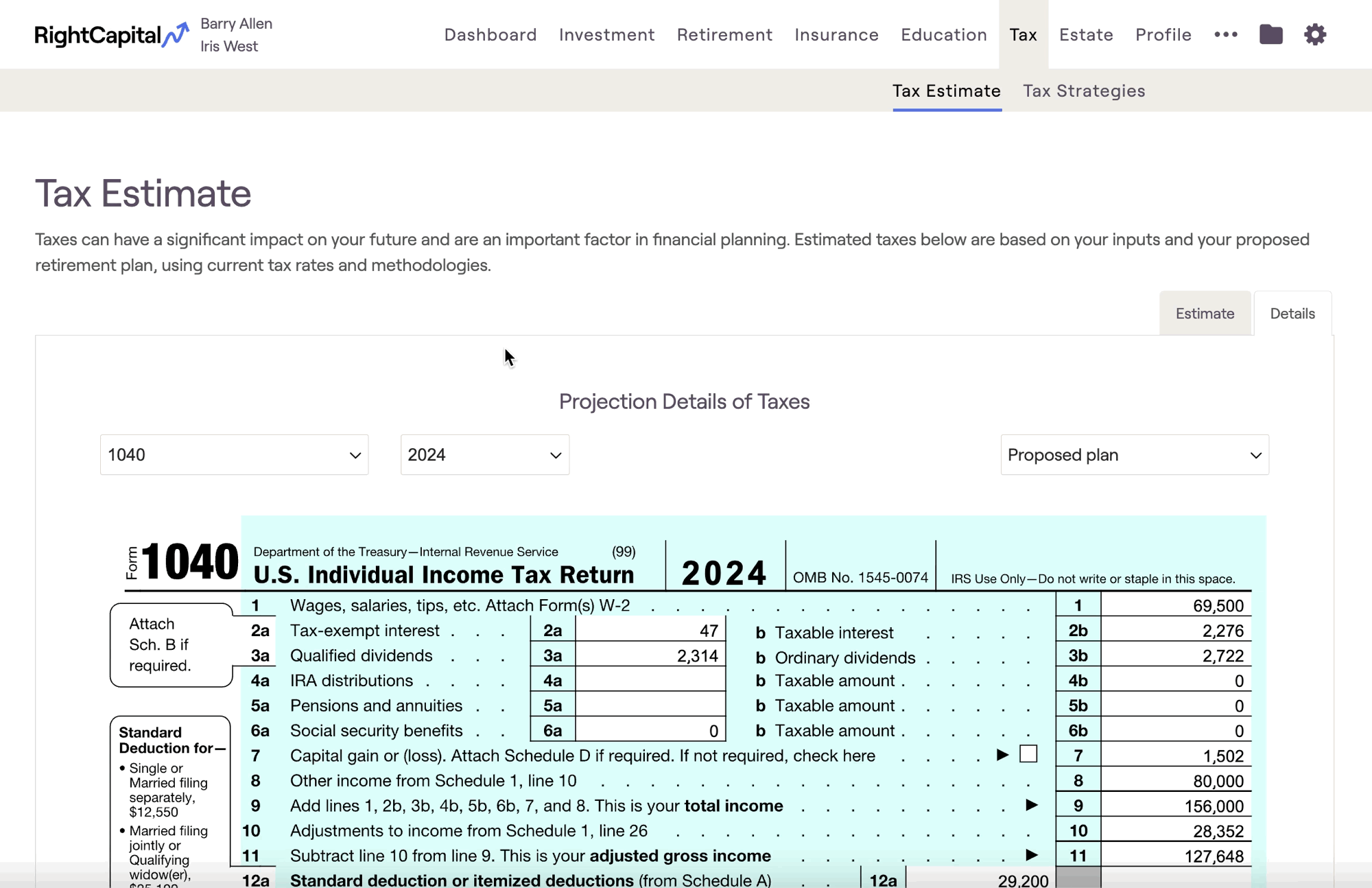Screen dimensions: 1372x888
Task: Click the RightCapital logo
Action: [112, 34]
